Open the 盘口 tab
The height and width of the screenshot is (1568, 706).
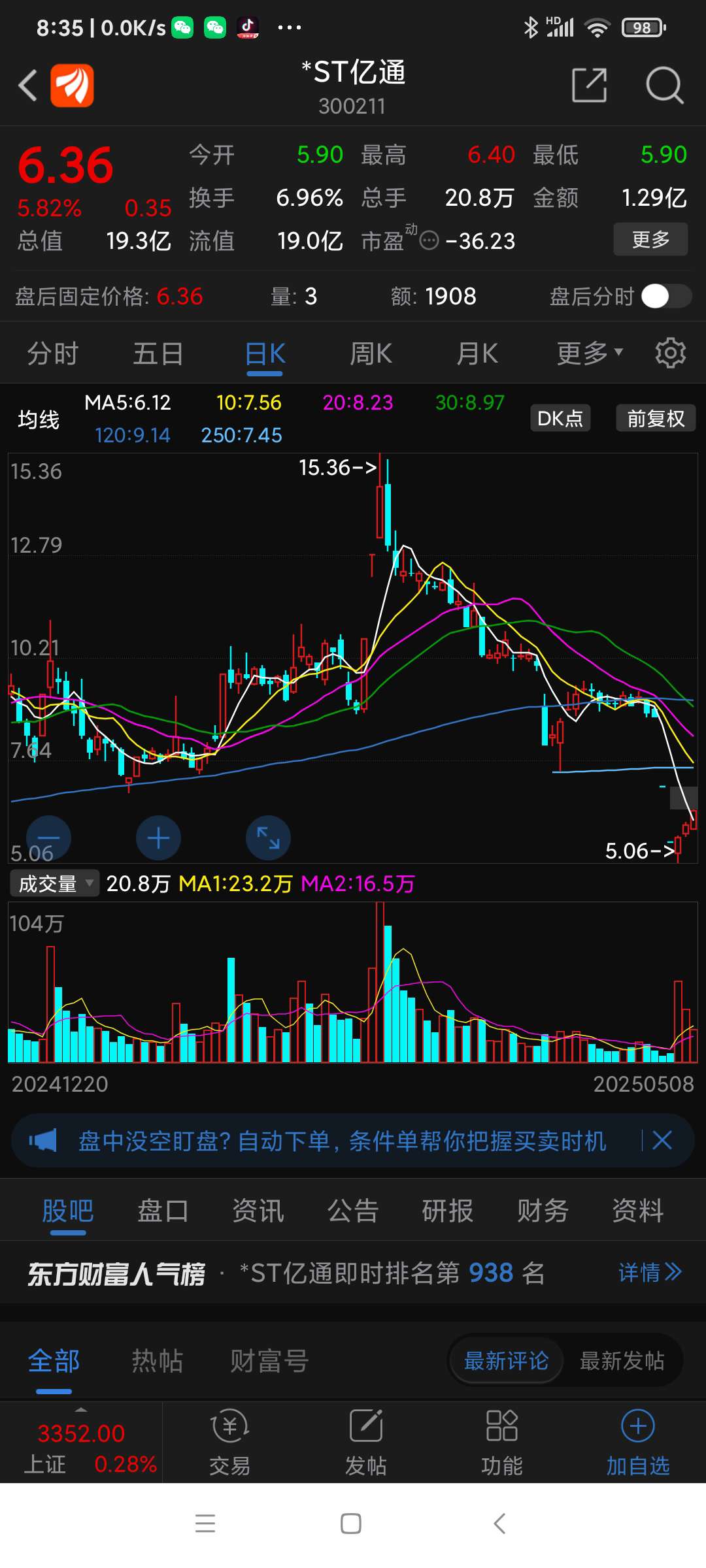(x=163, y=1211)
